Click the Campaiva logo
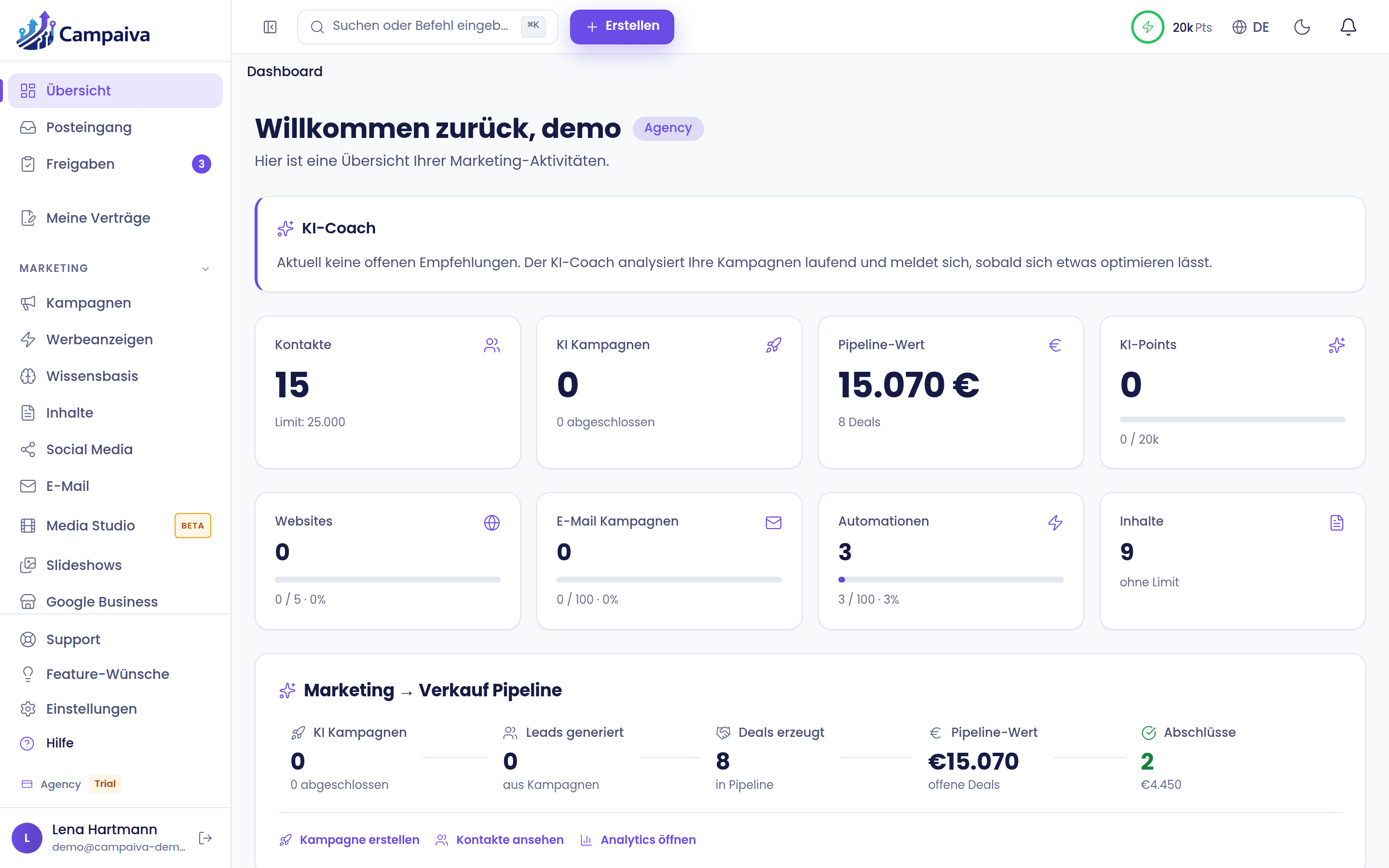The height and width of the screenshot is (868, 1389). 83,31
